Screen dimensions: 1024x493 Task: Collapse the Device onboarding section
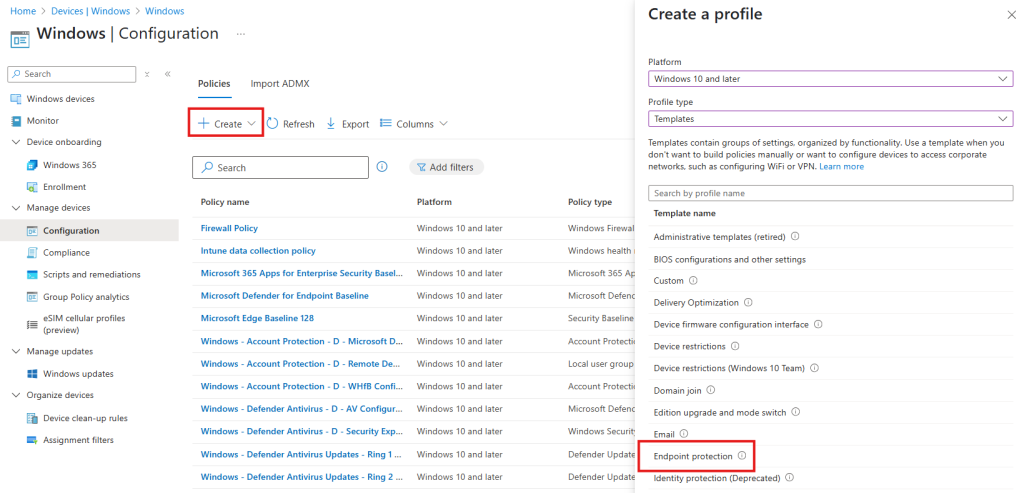tap(16, 142)
